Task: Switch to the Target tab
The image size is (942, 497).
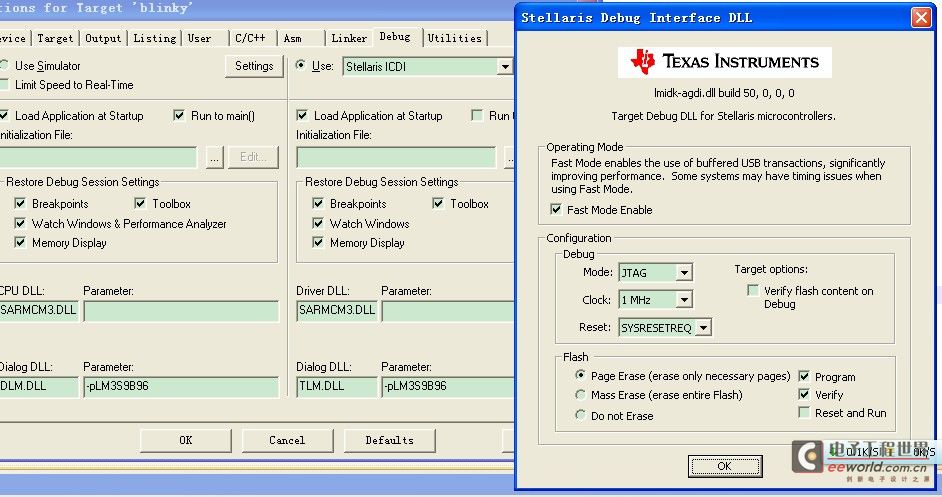Action: [x=55, y=38]
